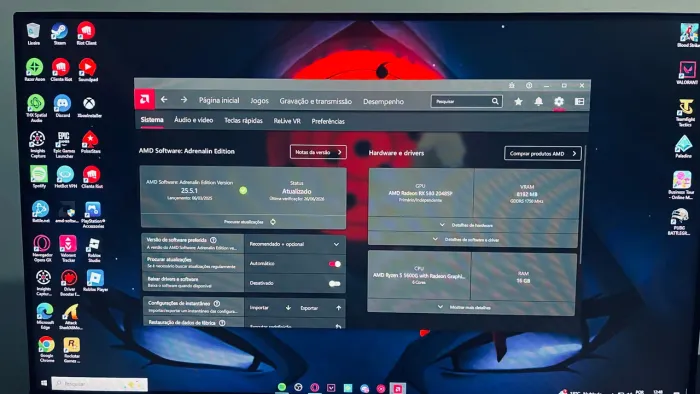Open the Battle.net desktop icon
Screen dimensions: 700x394
(41, 212)
